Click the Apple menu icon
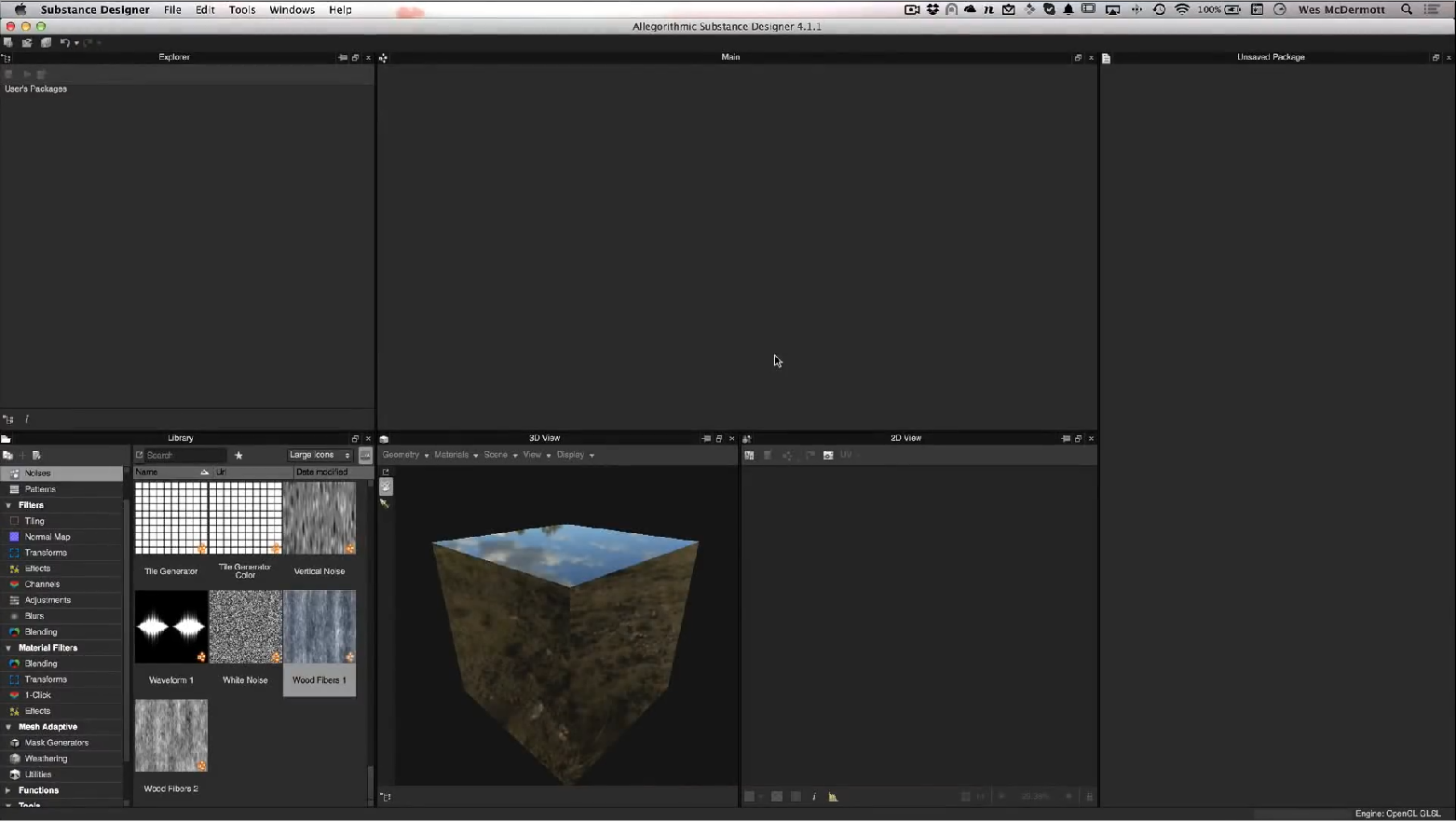The width and height of the screenshot is (1456, 822). click(20, 9)
